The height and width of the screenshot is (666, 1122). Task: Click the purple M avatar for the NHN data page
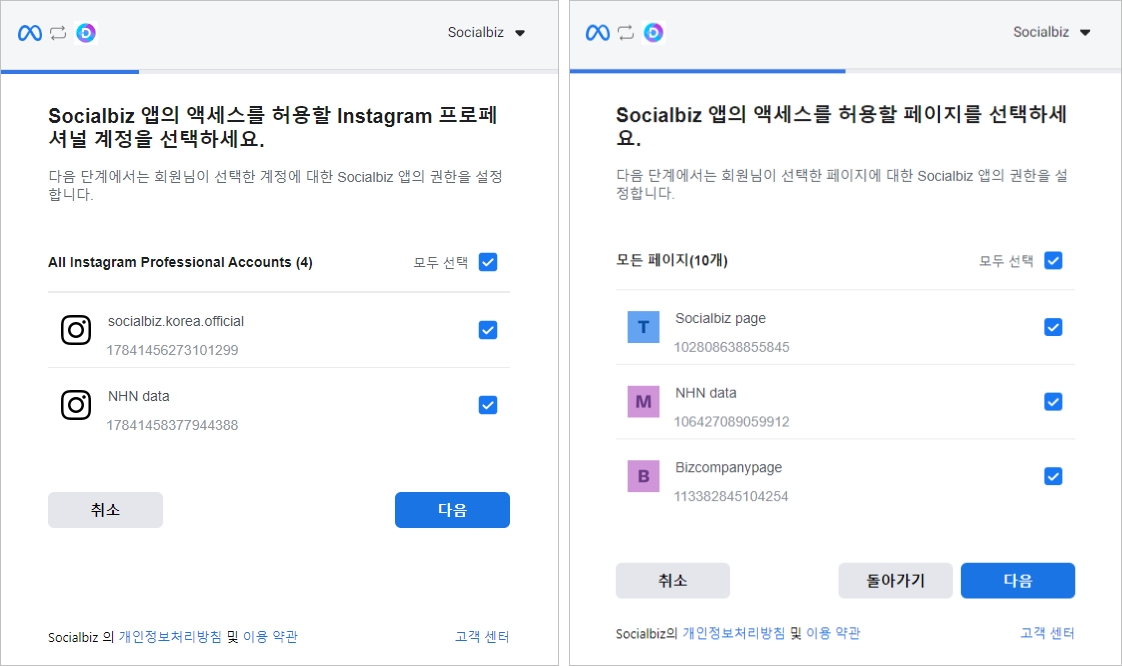643,402
